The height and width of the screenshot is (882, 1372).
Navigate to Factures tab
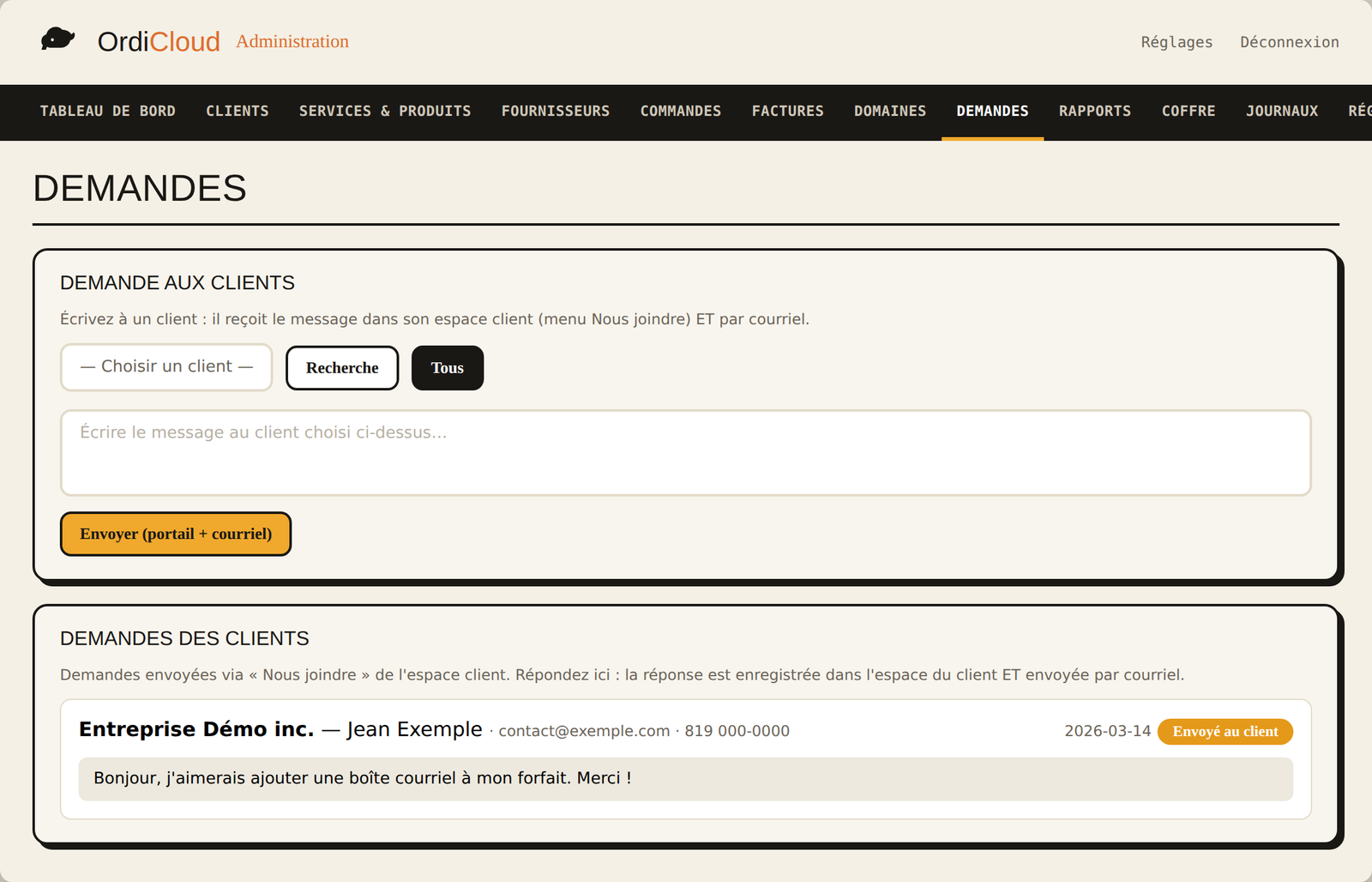[x=788, y=112]
